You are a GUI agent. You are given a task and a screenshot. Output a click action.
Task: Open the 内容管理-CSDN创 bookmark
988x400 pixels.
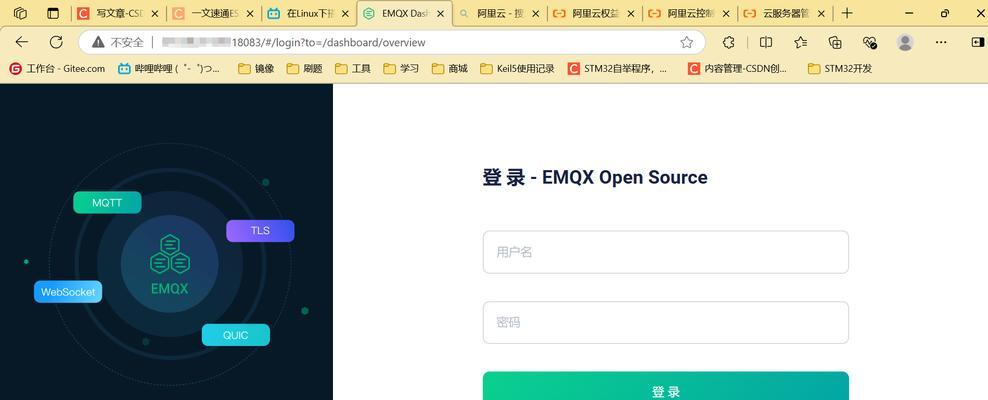pyautogui.click(x=737, y=69)
